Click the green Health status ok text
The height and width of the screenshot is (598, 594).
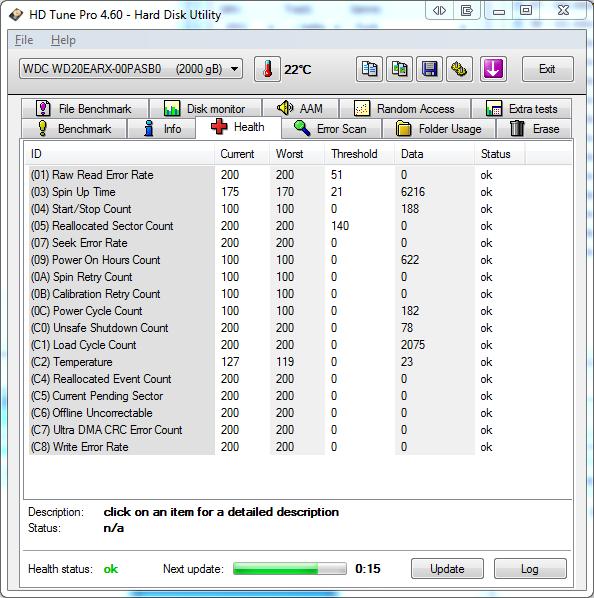(111, 569)
